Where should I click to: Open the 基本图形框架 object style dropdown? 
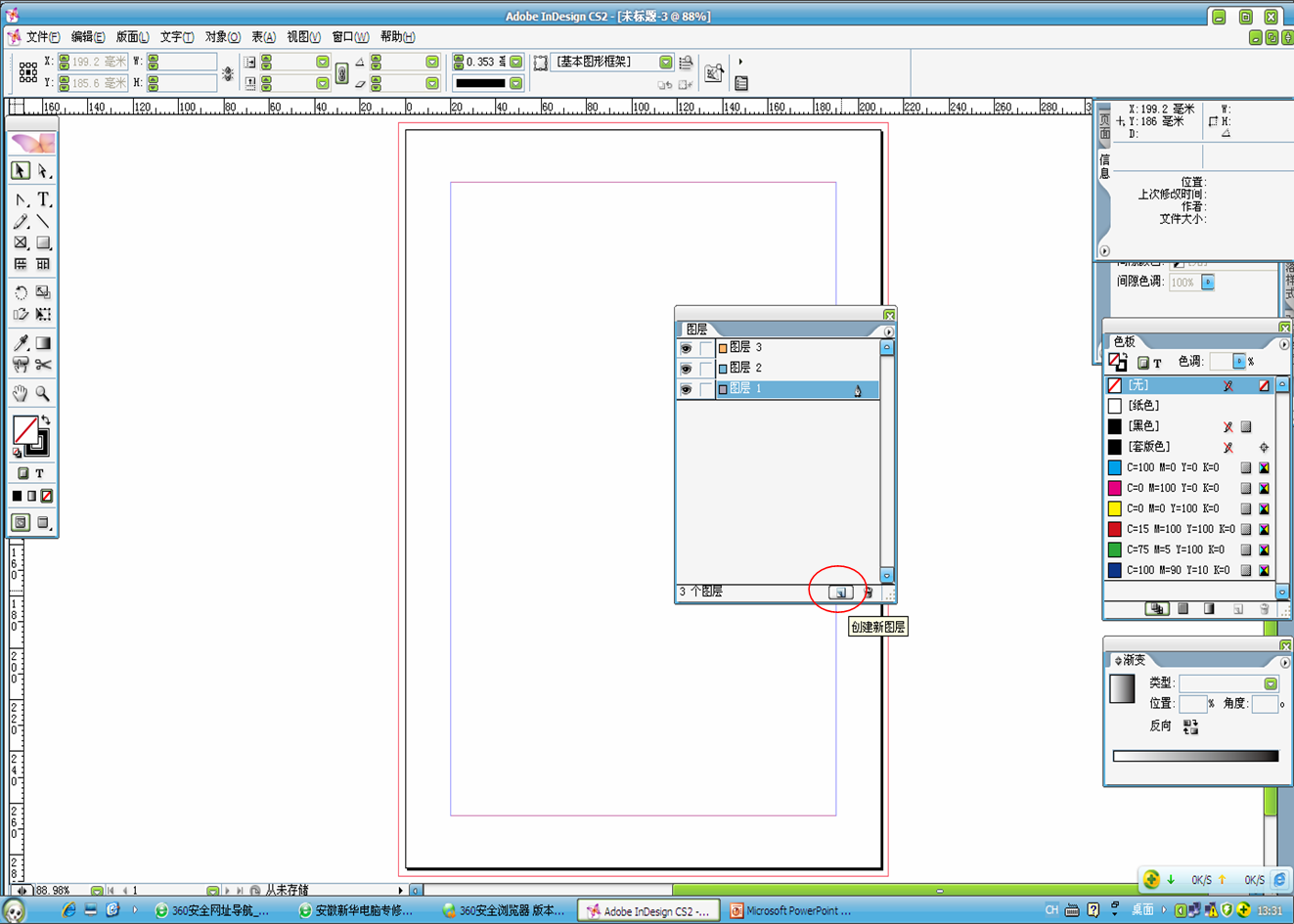pyautogui.click(x=665, y=62)
